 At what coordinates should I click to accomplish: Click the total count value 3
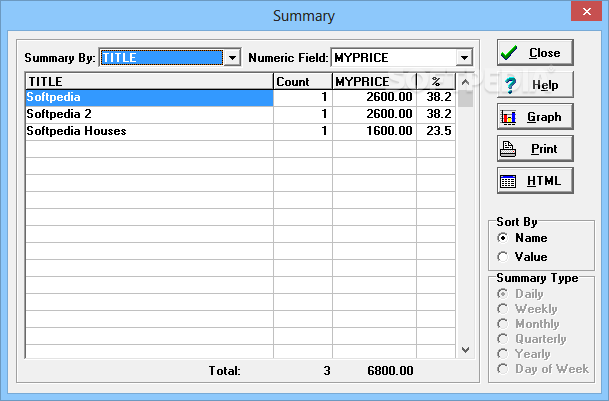327,371
